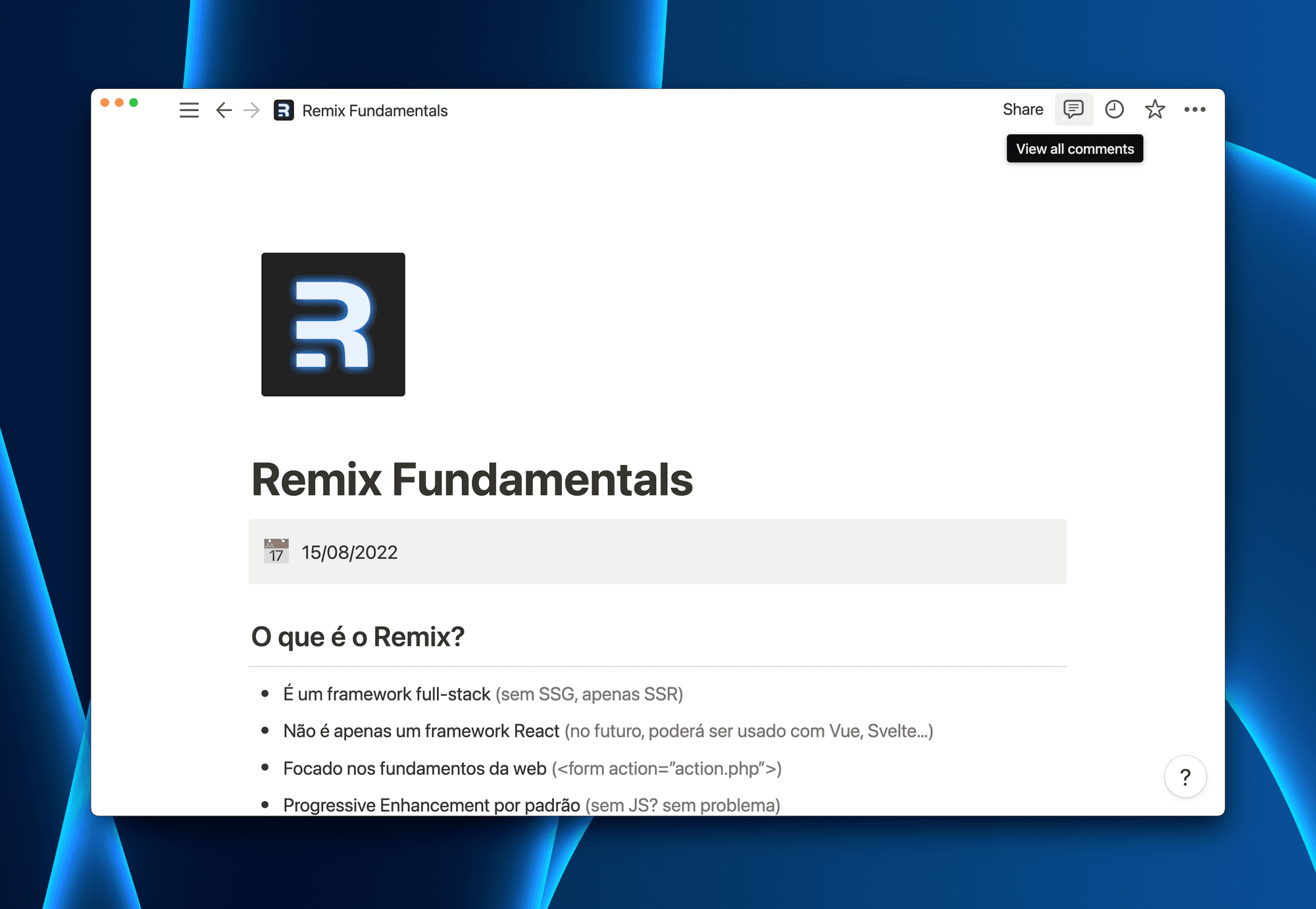Click the Remix Fundamentals breadcrumb title
1316x909 pixels.
pos(374,111)
